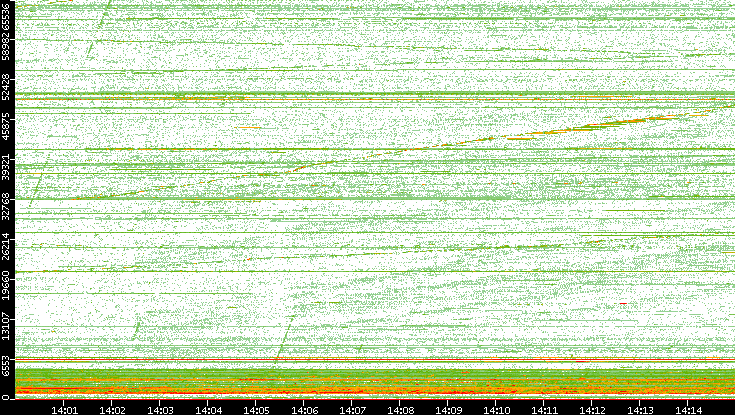735x415 pixels.
Task: Select the 32768 vertical axis label
Action: click(x=5, y=208)
